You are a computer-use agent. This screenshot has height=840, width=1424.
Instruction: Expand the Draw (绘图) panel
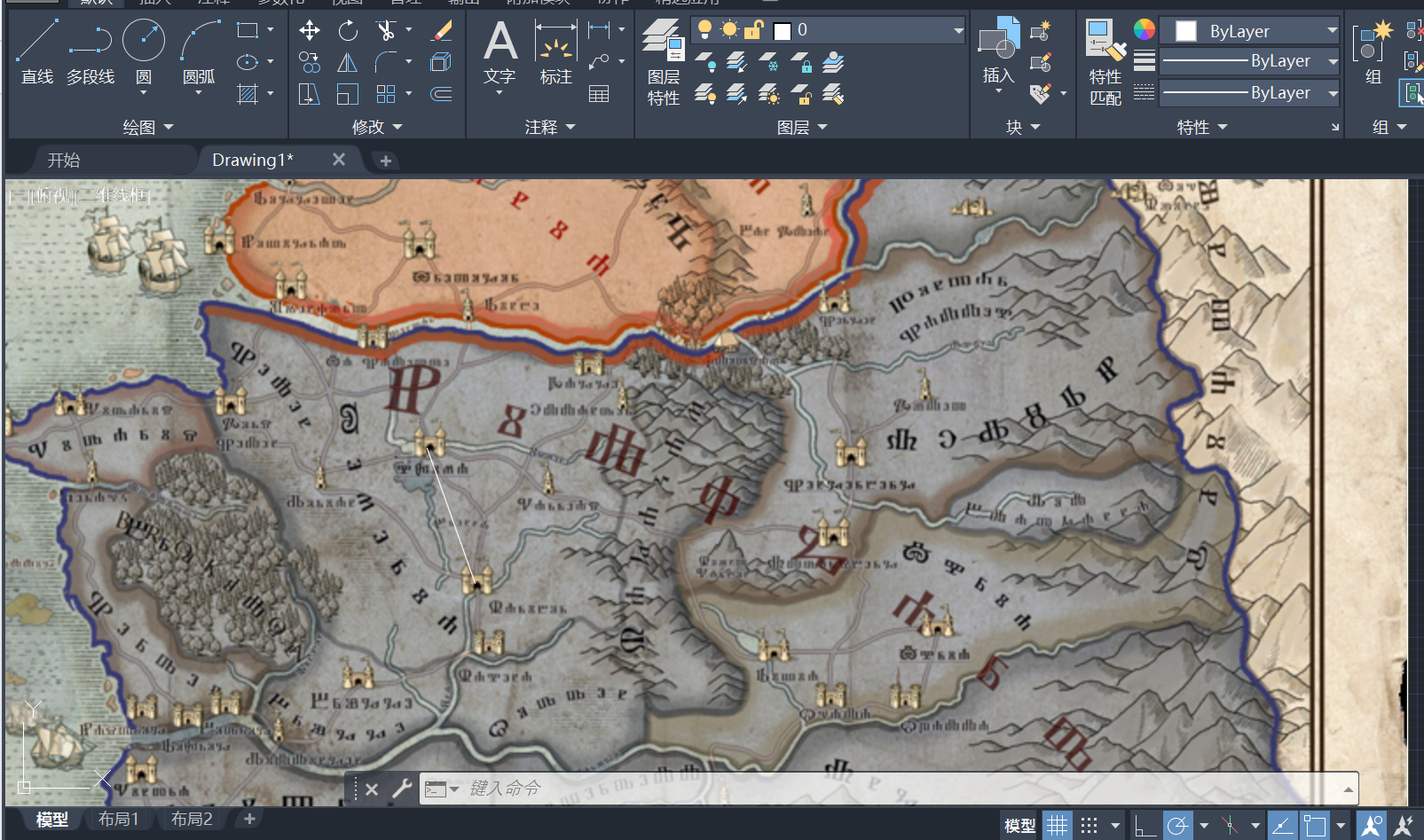pyautogui.click(x=148, y=127)
